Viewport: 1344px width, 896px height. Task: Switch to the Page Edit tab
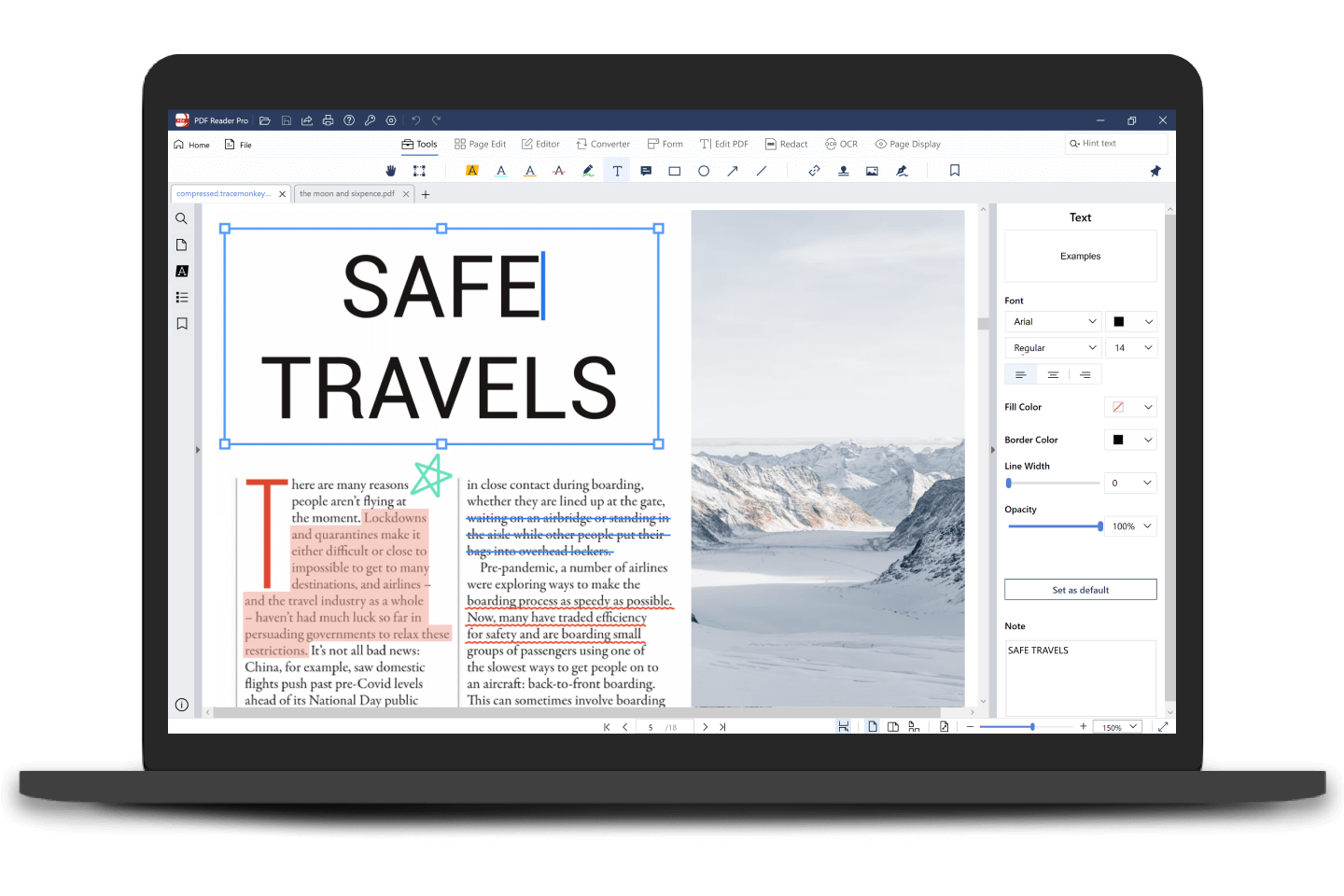[x=480, y=144]
